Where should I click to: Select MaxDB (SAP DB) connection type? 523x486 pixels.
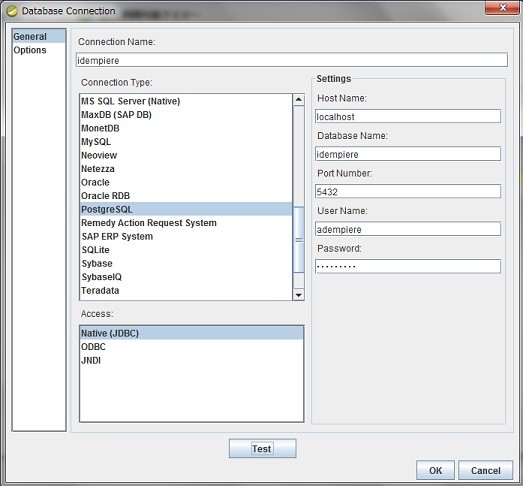[x=186, y=115]
